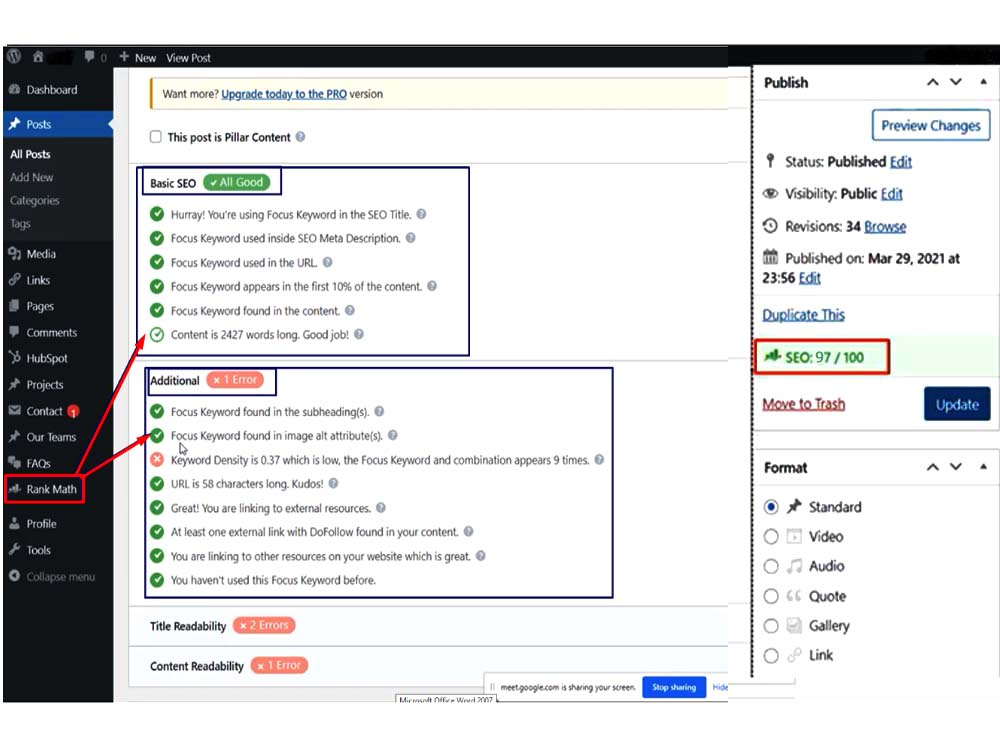Open View Post in the admin bar
This screenshot has height=750, width=1000.
click(x=188, y=58)
